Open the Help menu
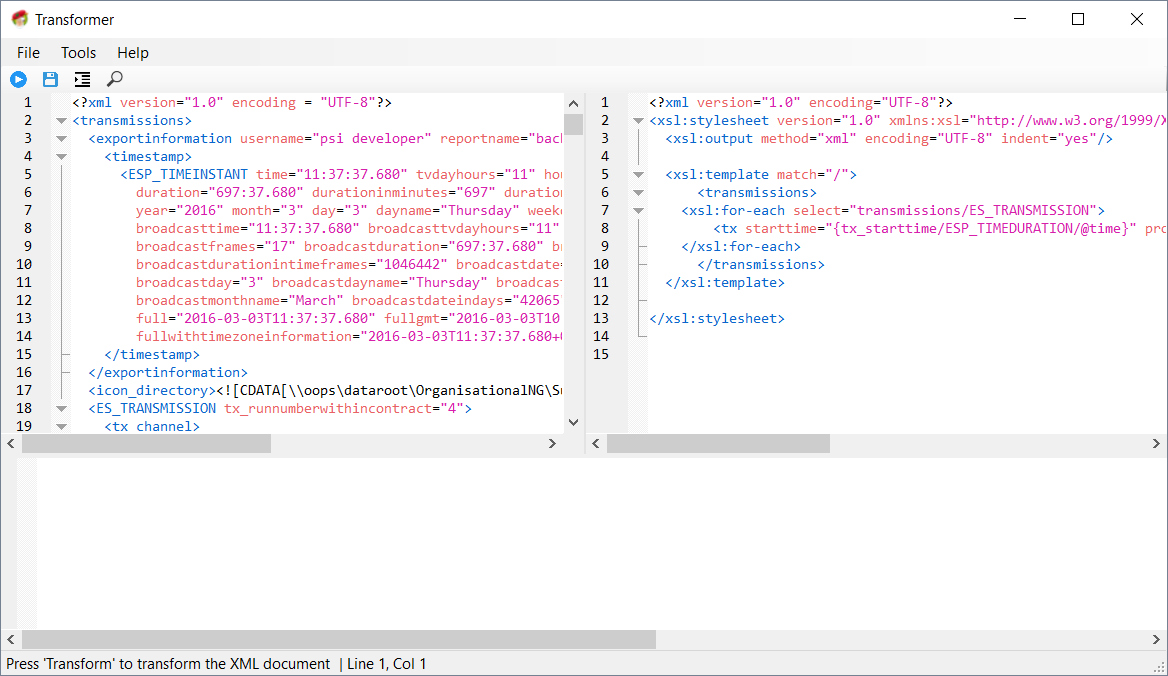This screenshot has width=1168, height=676. 132,52
